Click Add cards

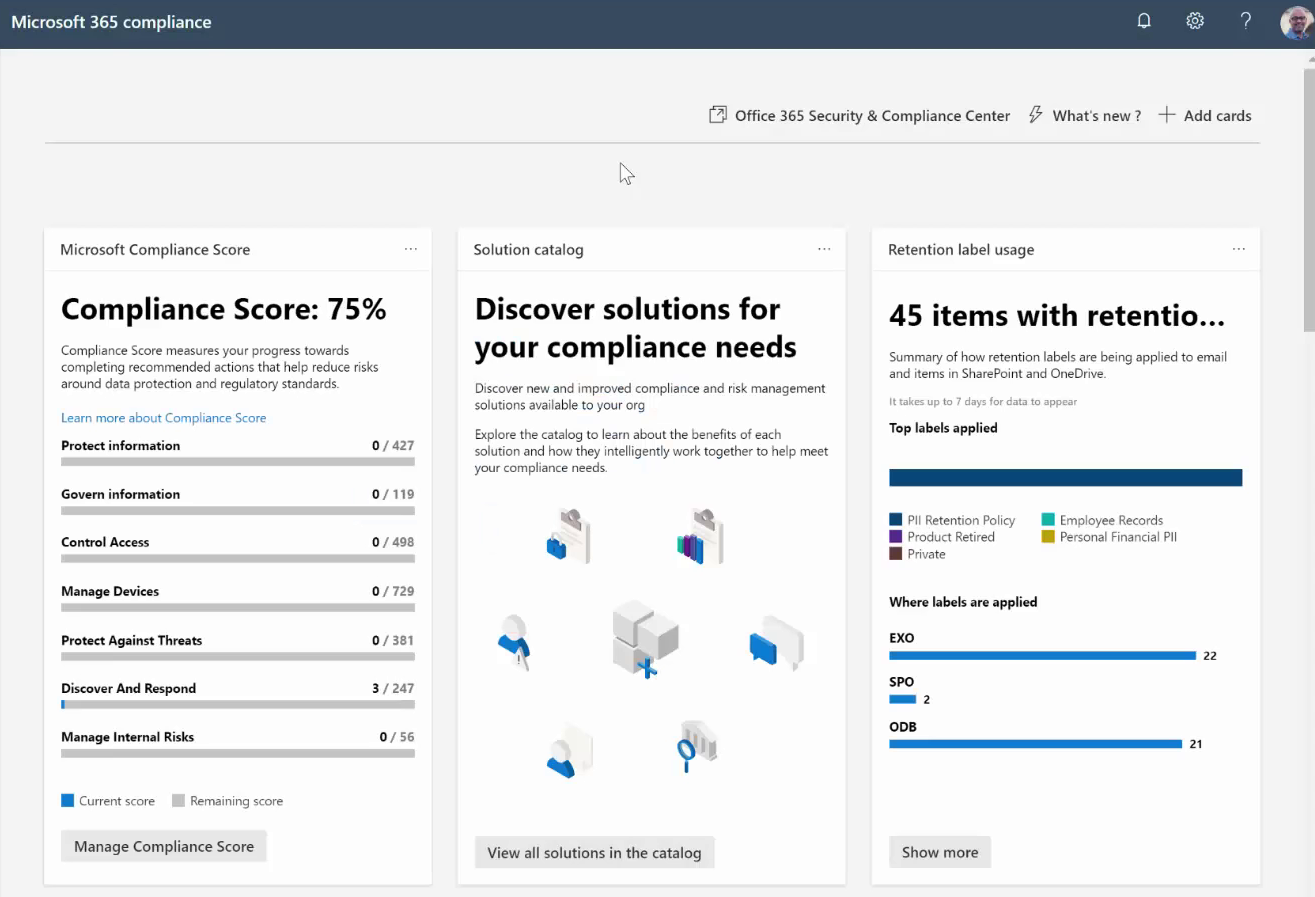point(1217,116)
